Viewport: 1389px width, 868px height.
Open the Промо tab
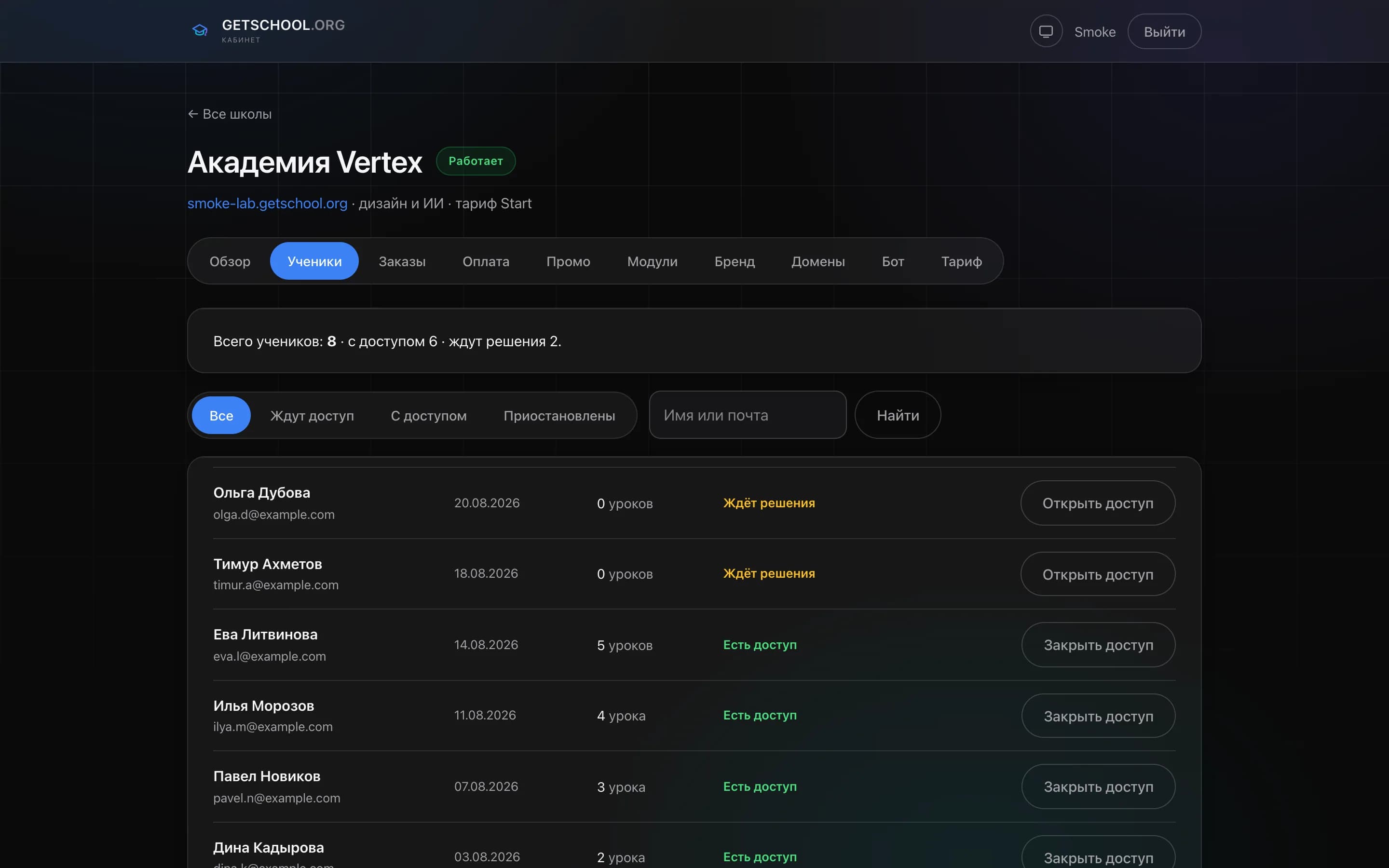pos(568,261)
